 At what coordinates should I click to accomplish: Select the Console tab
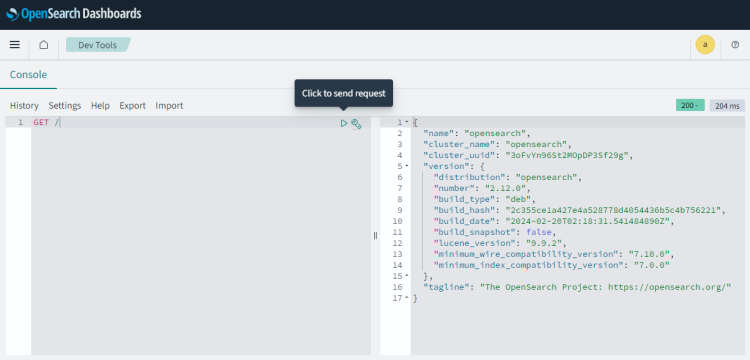(28, 75)
